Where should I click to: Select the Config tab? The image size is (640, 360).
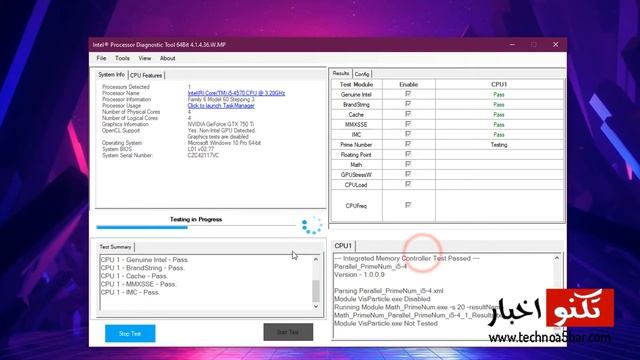[x=362, y=74]
